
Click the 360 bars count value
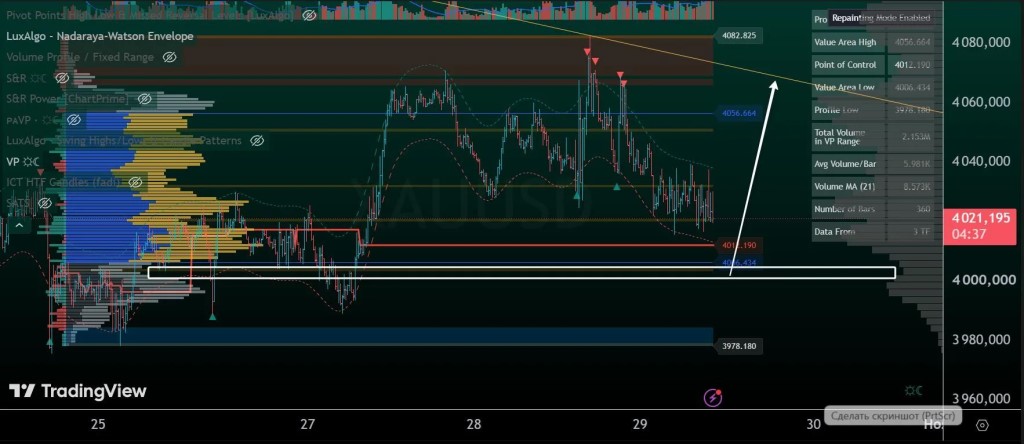coord(923,209)
